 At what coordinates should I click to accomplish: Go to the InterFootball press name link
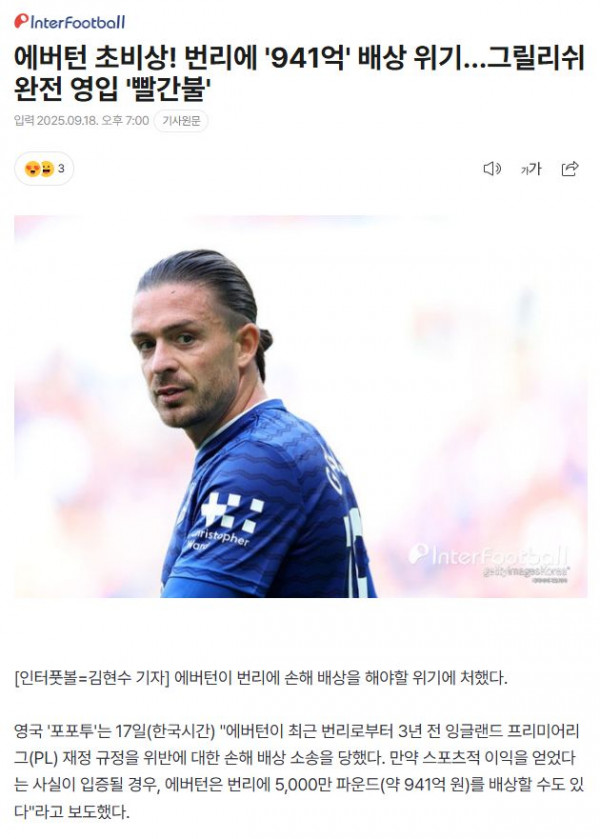coord(70,22)
